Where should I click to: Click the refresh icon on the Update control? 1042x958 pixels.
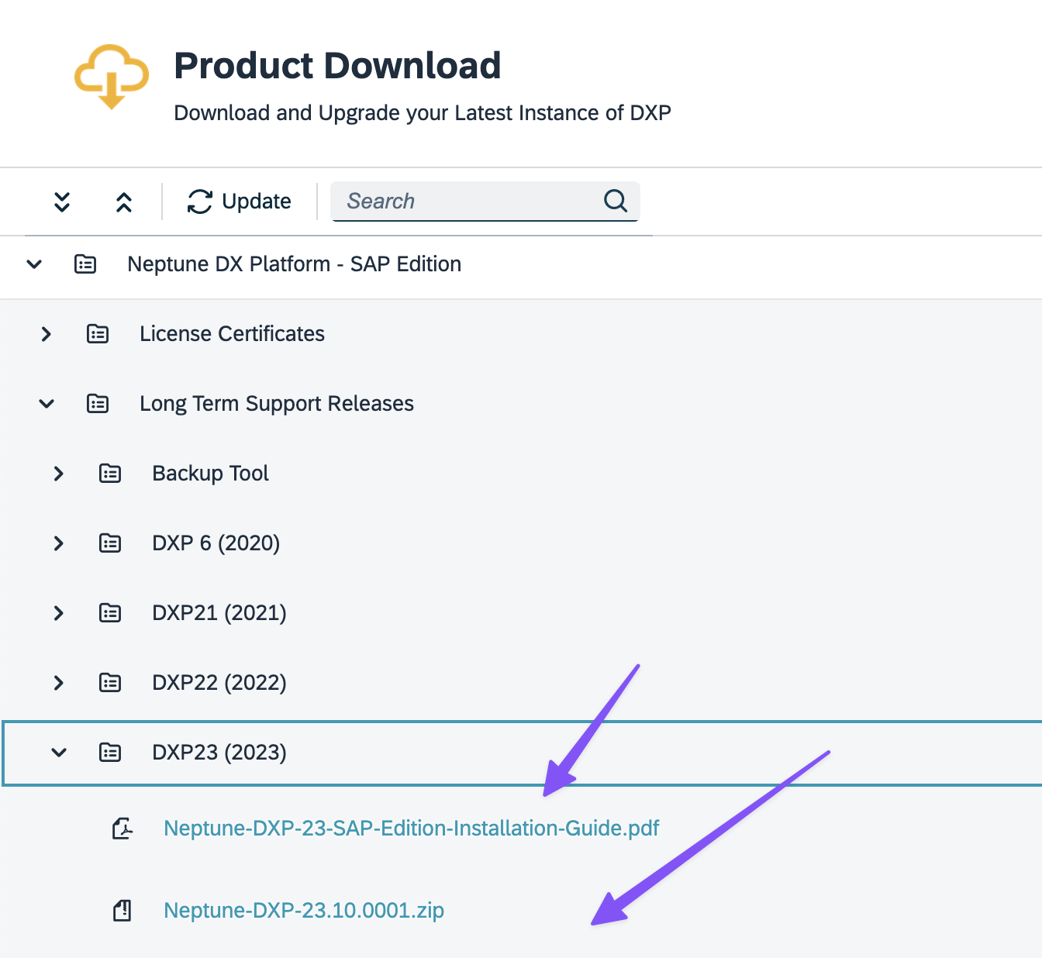pos(198,201)
